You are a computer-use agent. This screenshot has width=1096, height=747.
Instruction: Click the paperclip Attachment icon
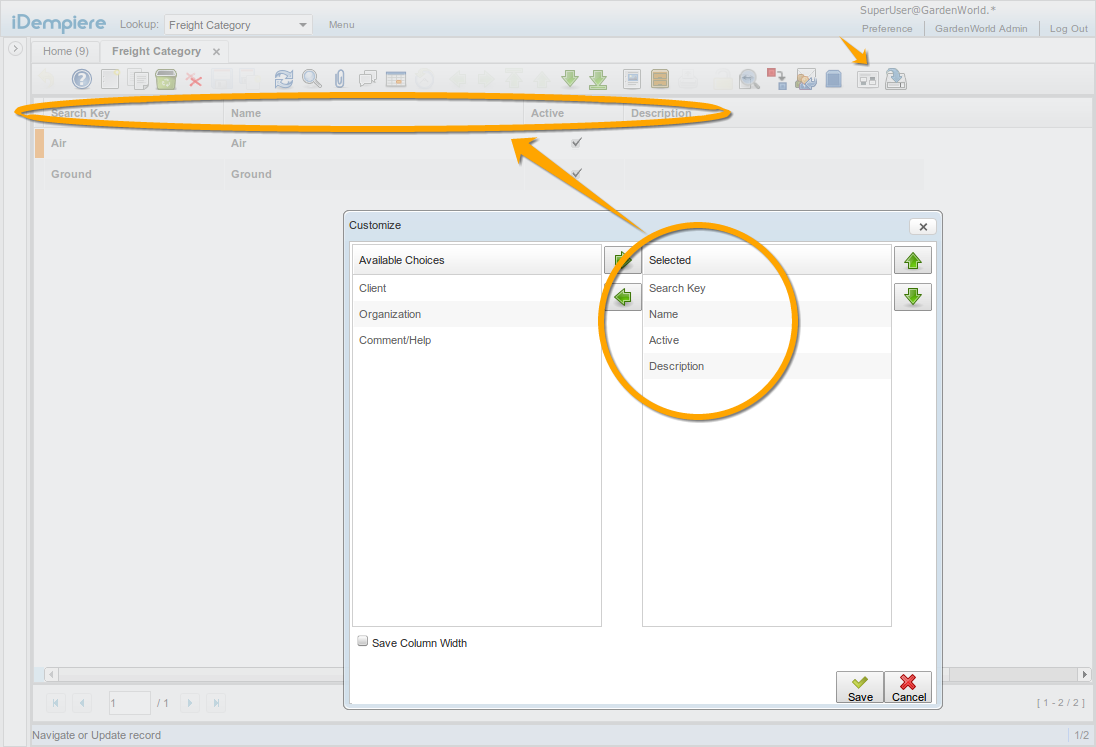[340, 79]
